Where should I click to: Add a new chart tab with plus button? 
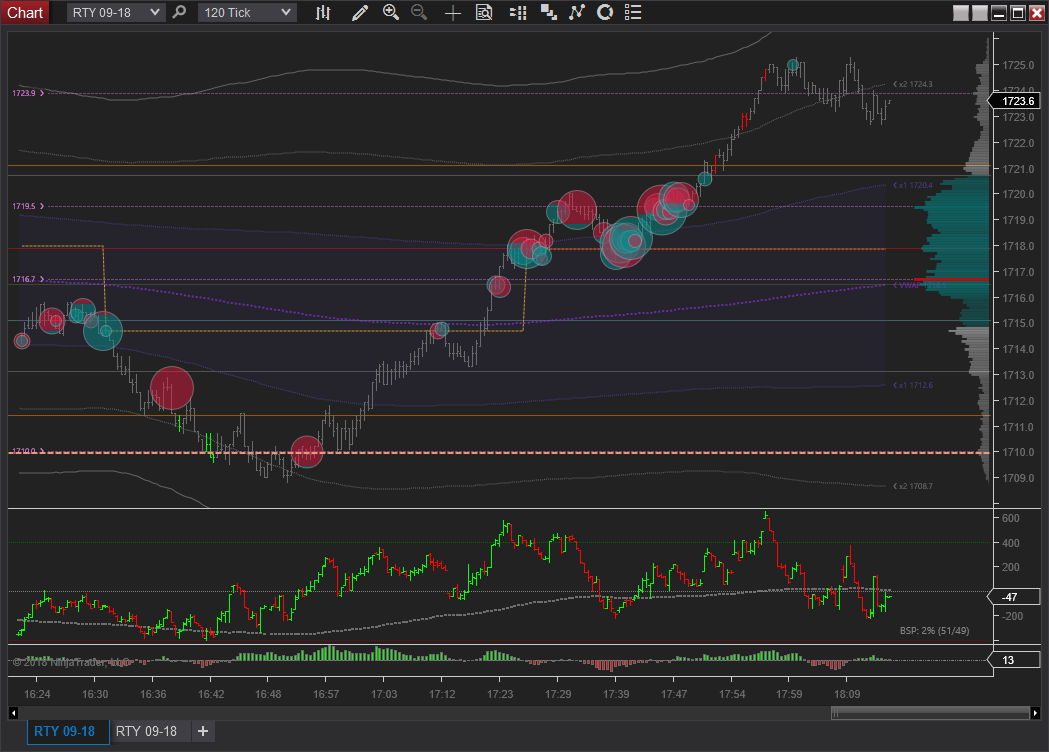(x=203, y=731)
